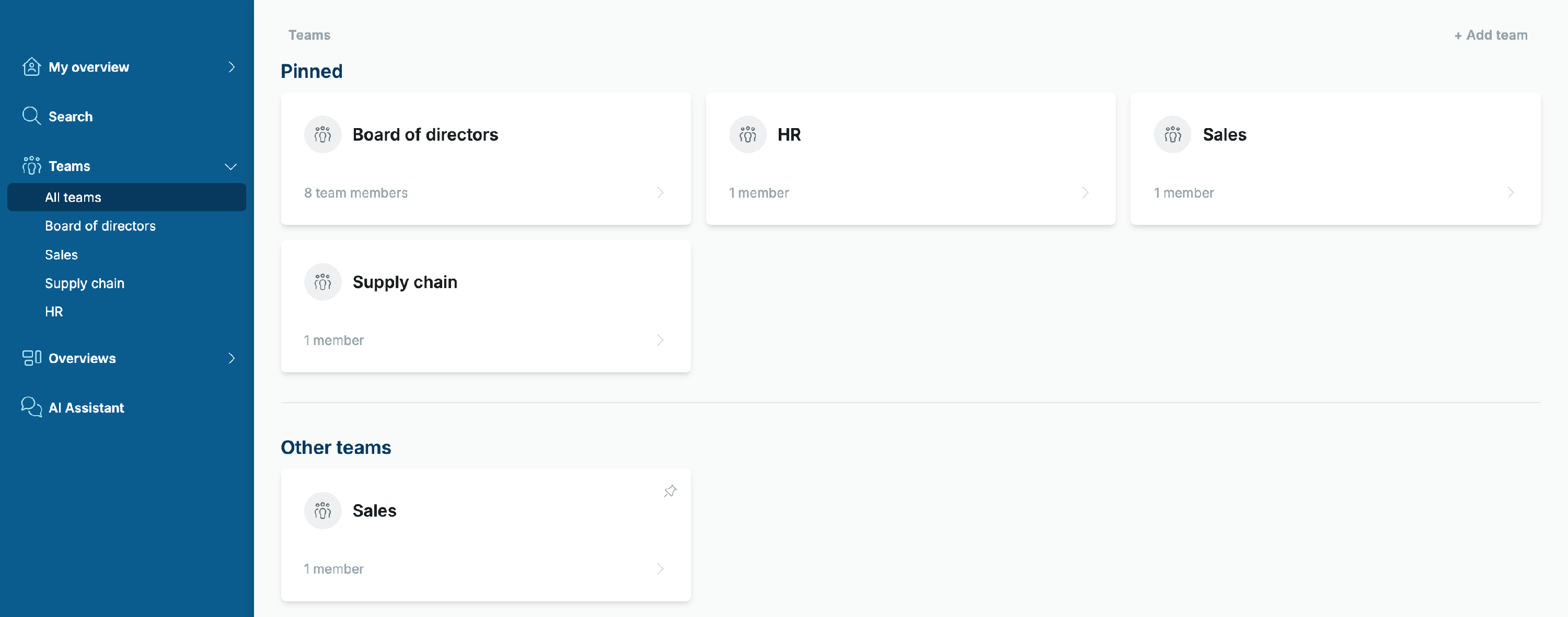The image size is (1568, 617).
Task: Click the My overview home icon
Action: click(x=32, y=66)
